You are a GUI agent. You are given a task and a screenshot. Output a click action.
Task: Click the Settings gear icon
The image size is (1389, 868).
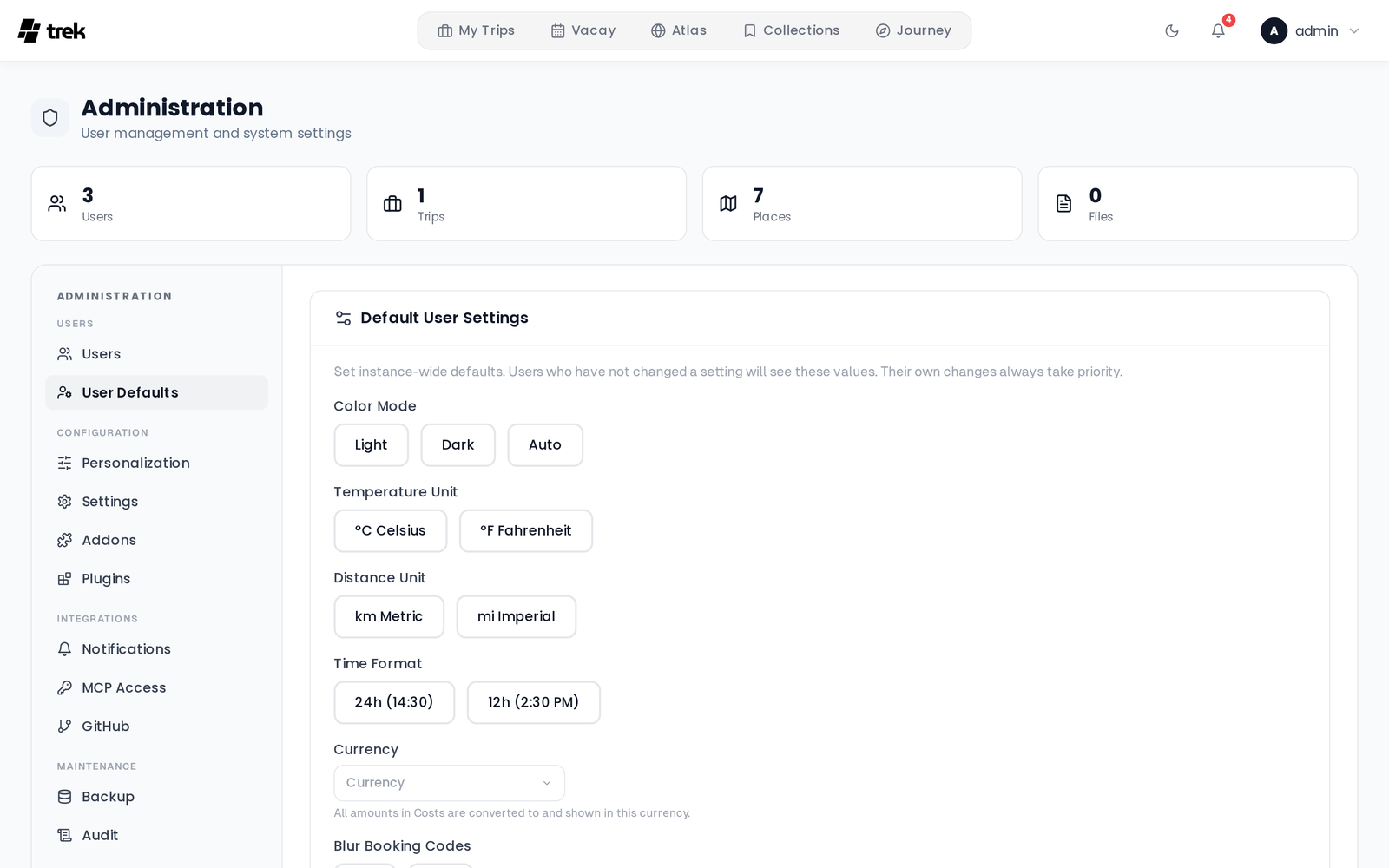64,502
